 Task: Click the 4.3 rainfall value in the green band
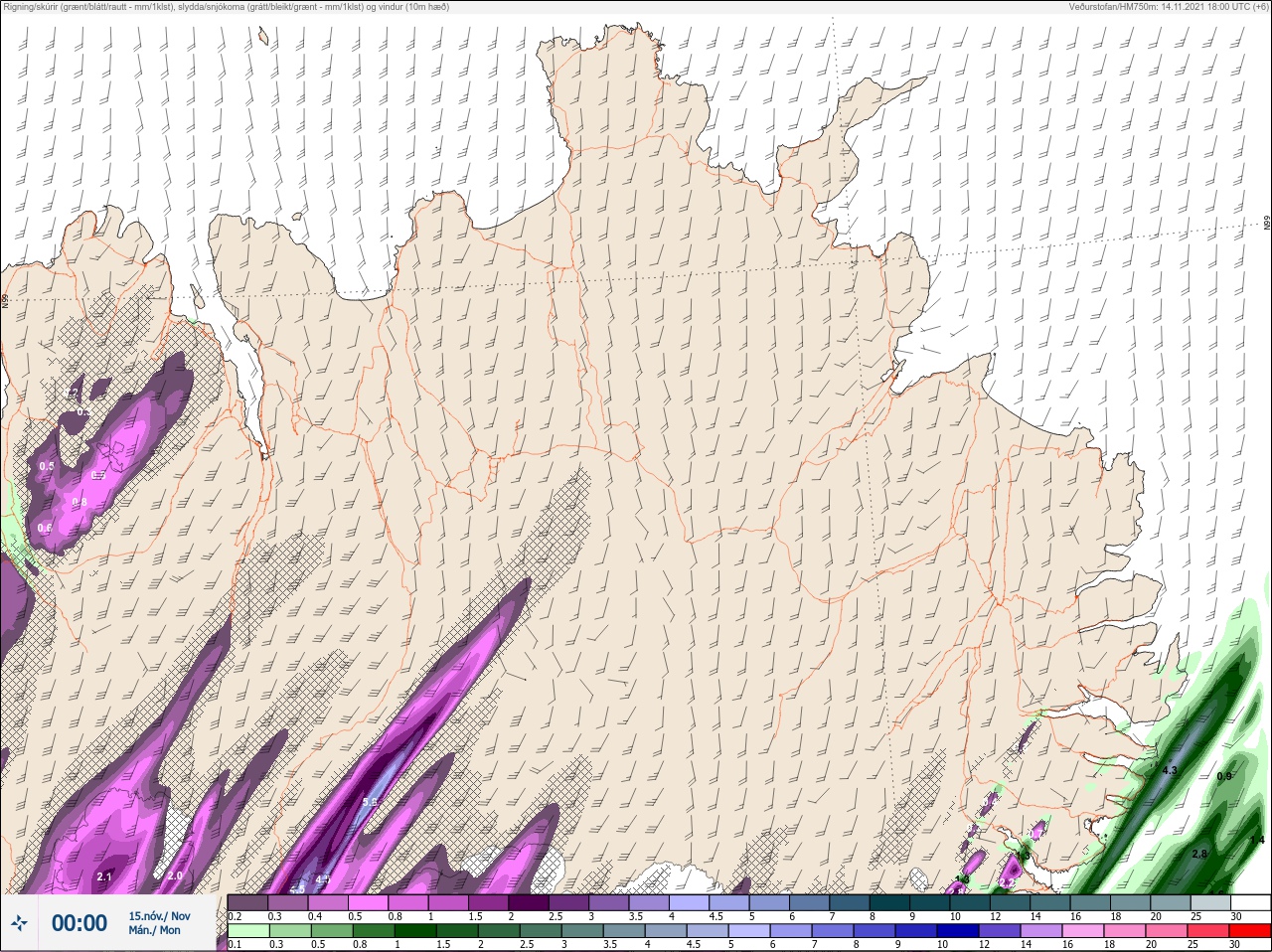pyautogui.click(x=1170, y=770)
